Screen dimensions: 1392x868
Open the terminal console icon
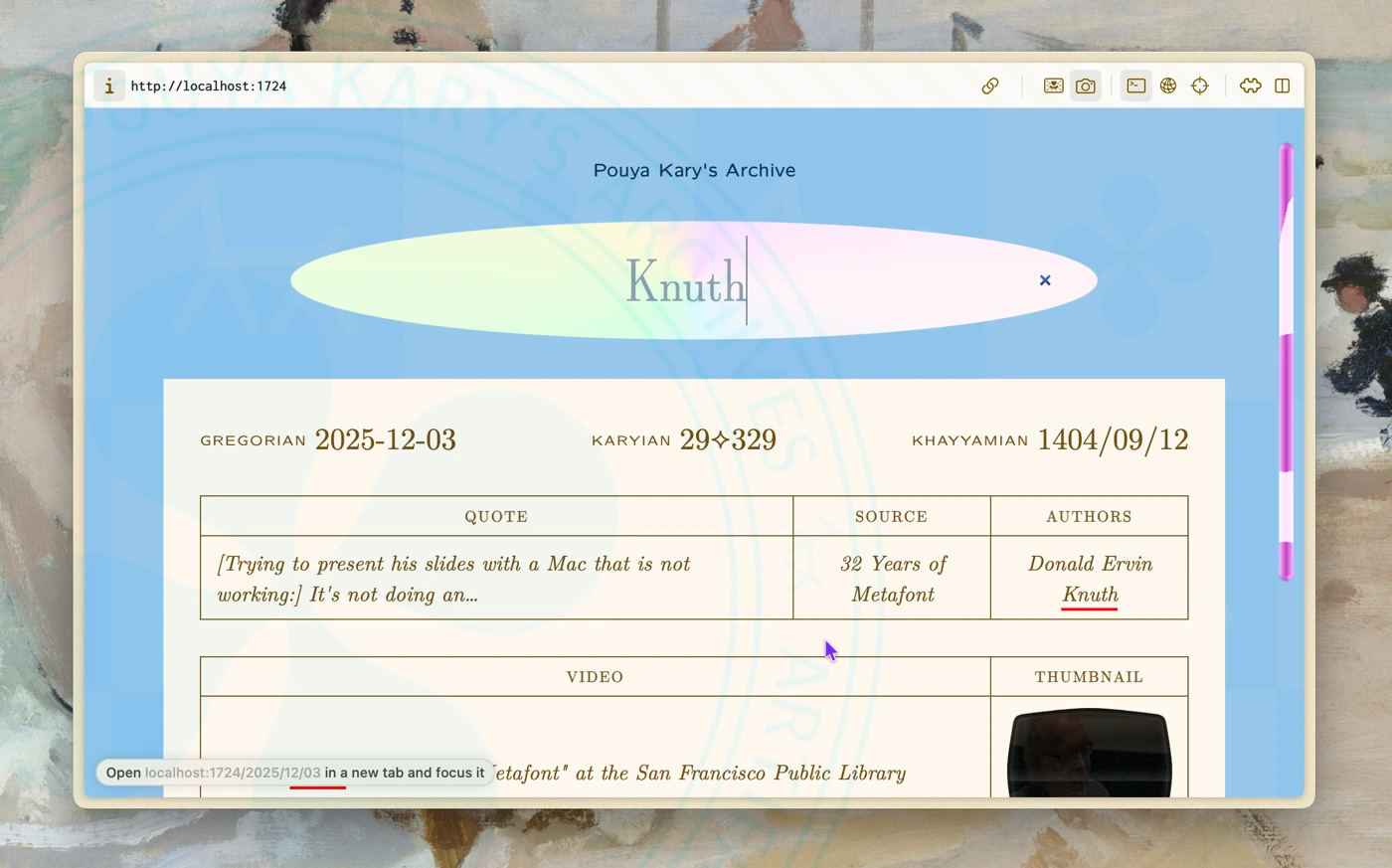point(1135,86)
